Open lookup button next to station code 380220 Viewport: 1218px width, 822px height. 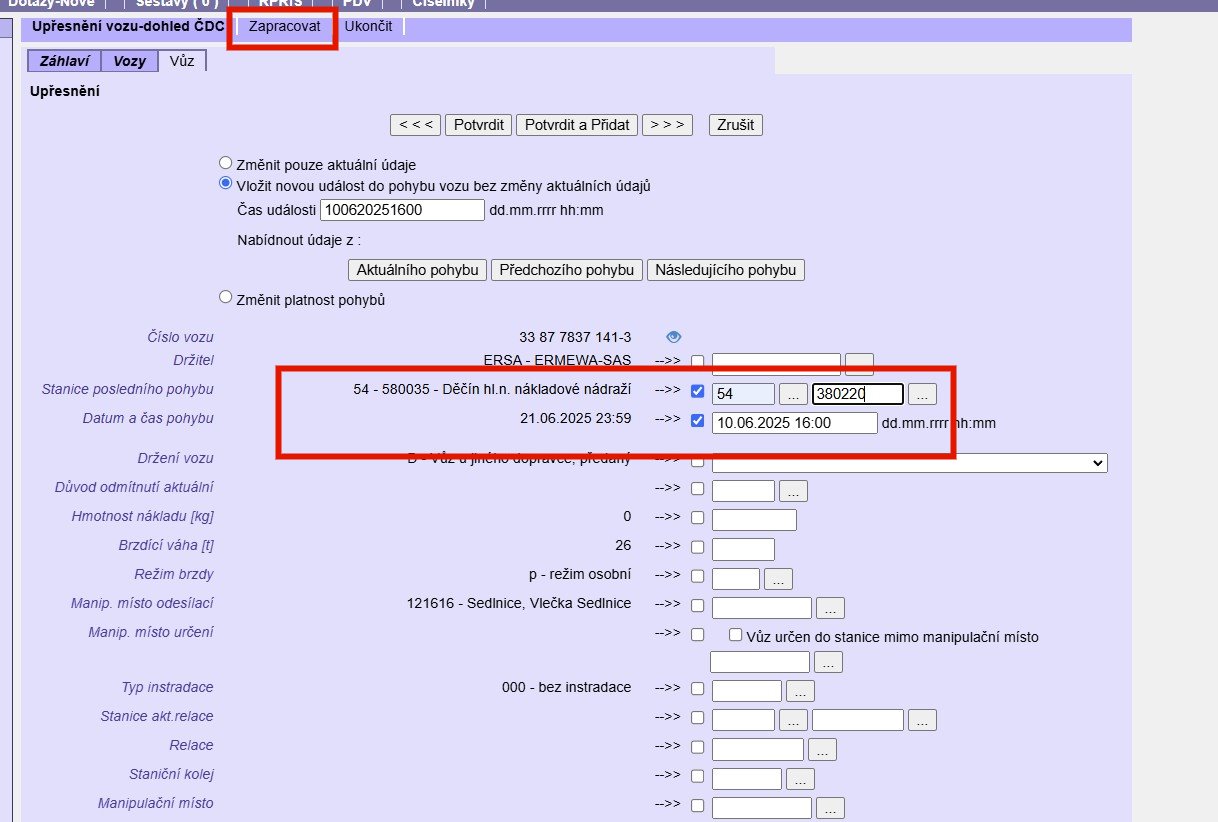(922, 394)
